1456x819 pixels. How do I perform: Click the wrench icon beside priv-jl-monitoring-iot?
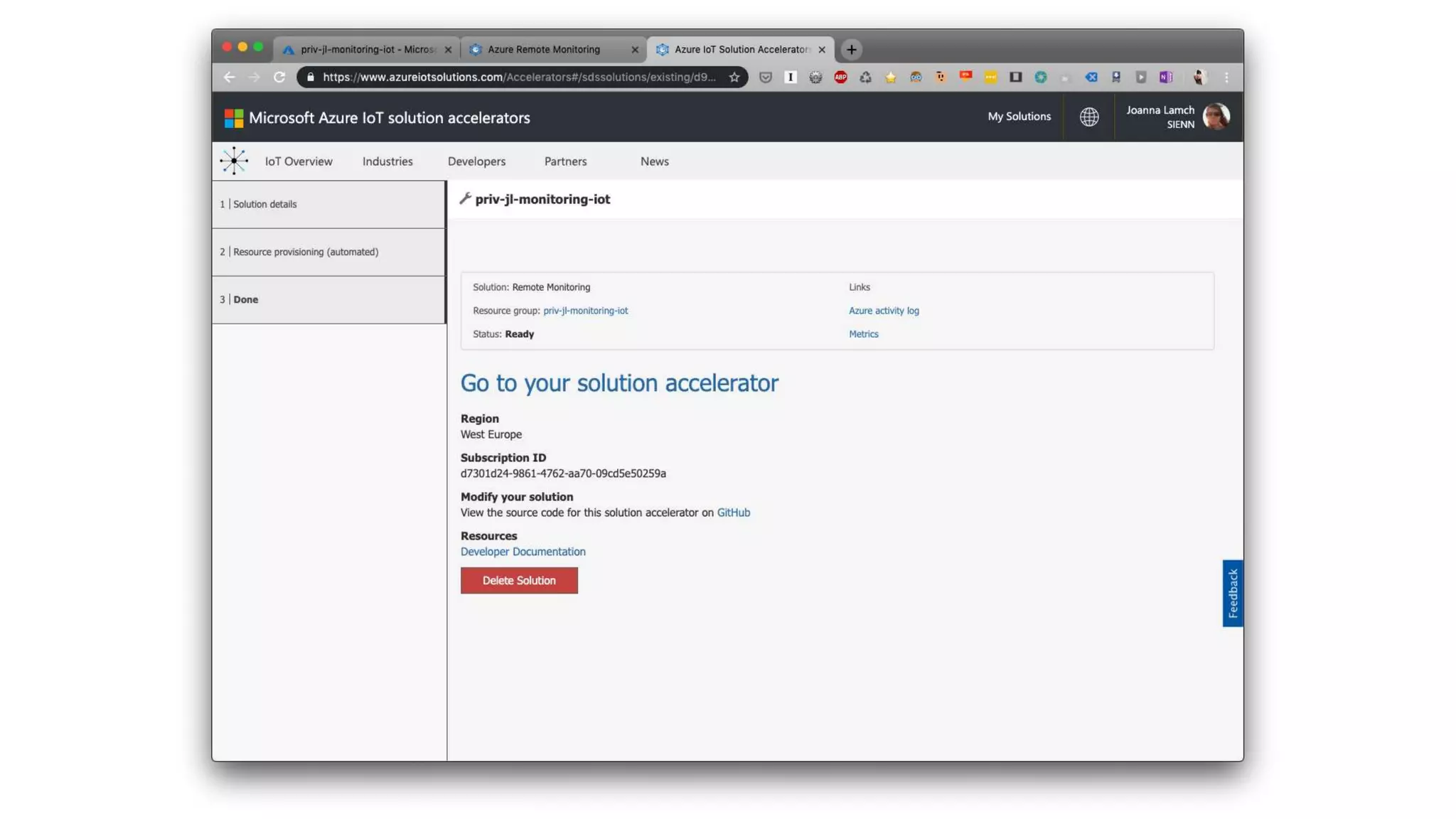click(466, 199)
